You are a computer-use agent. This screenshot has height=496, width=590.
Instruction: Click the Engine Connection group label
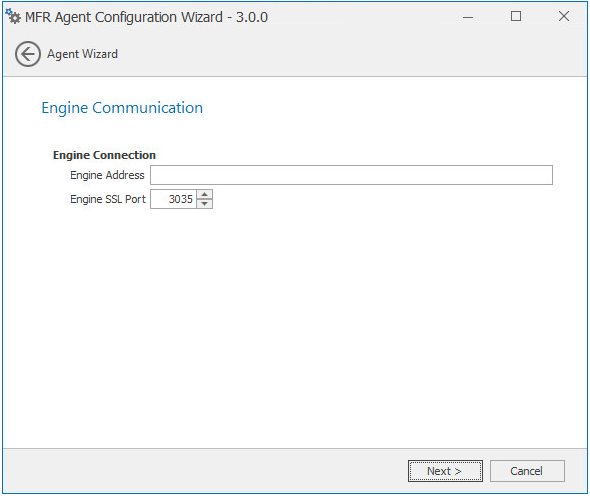pyautogui.click(x=104, y=155)
